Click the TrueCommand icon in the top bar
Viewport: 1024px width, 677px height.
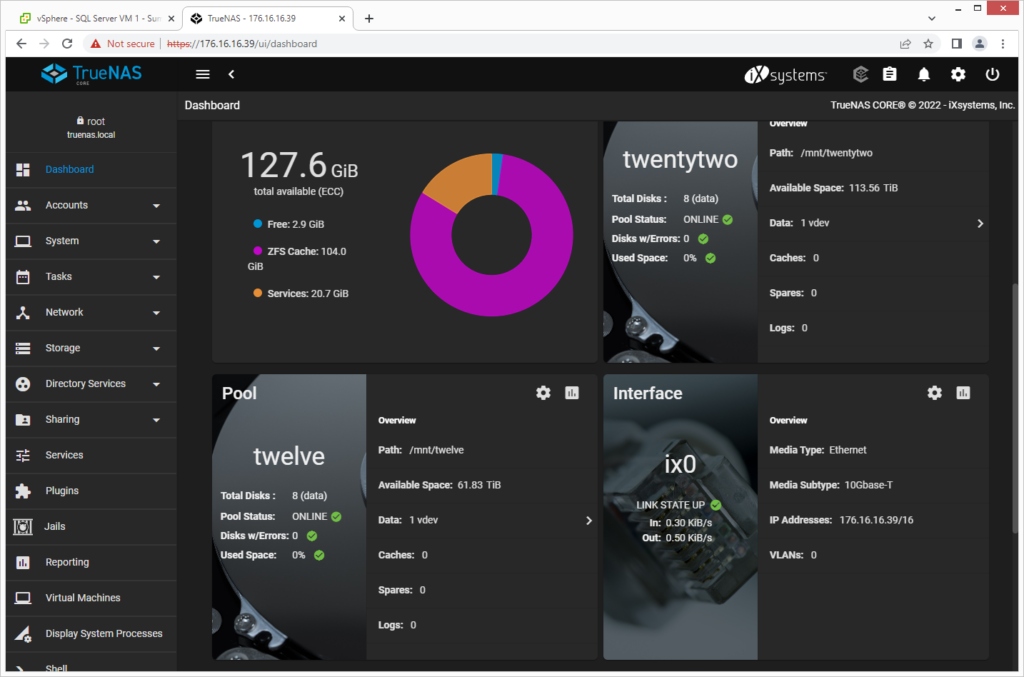[860, 74]
